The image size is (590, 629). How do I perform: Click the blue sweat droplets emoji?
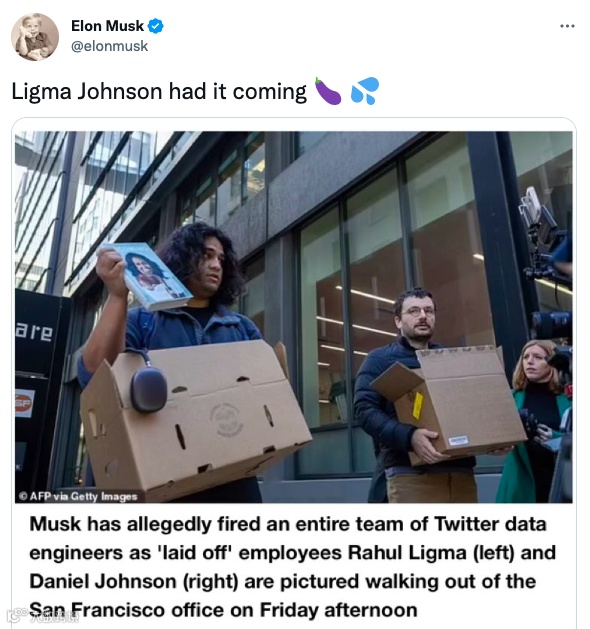(x=365, y=91)
